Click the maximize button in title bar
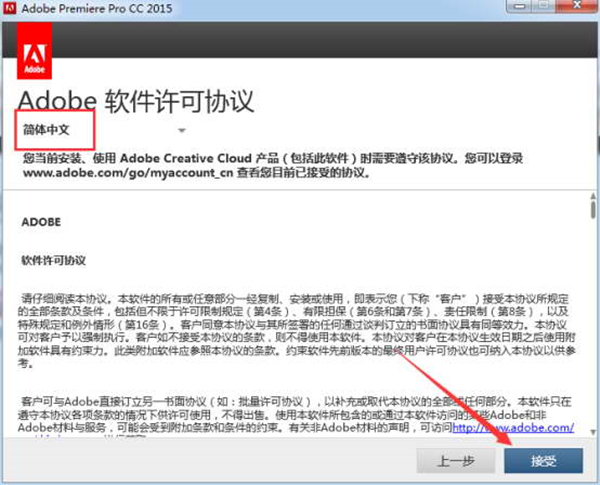 coord(543,6)
